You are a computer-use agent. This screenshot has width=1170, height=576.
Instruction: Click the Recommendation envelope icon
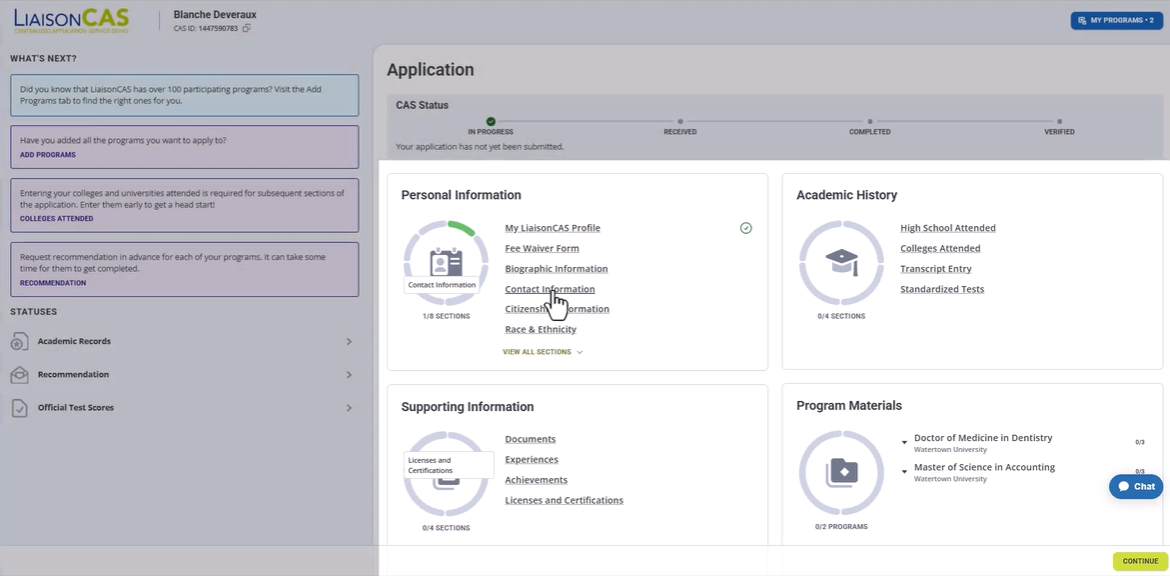tap(19, 375)
